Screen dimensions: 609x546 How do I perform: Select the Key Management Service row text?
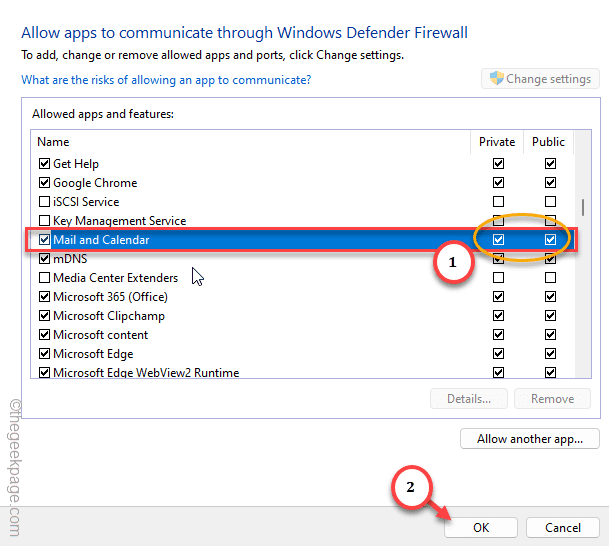point(120,221)
